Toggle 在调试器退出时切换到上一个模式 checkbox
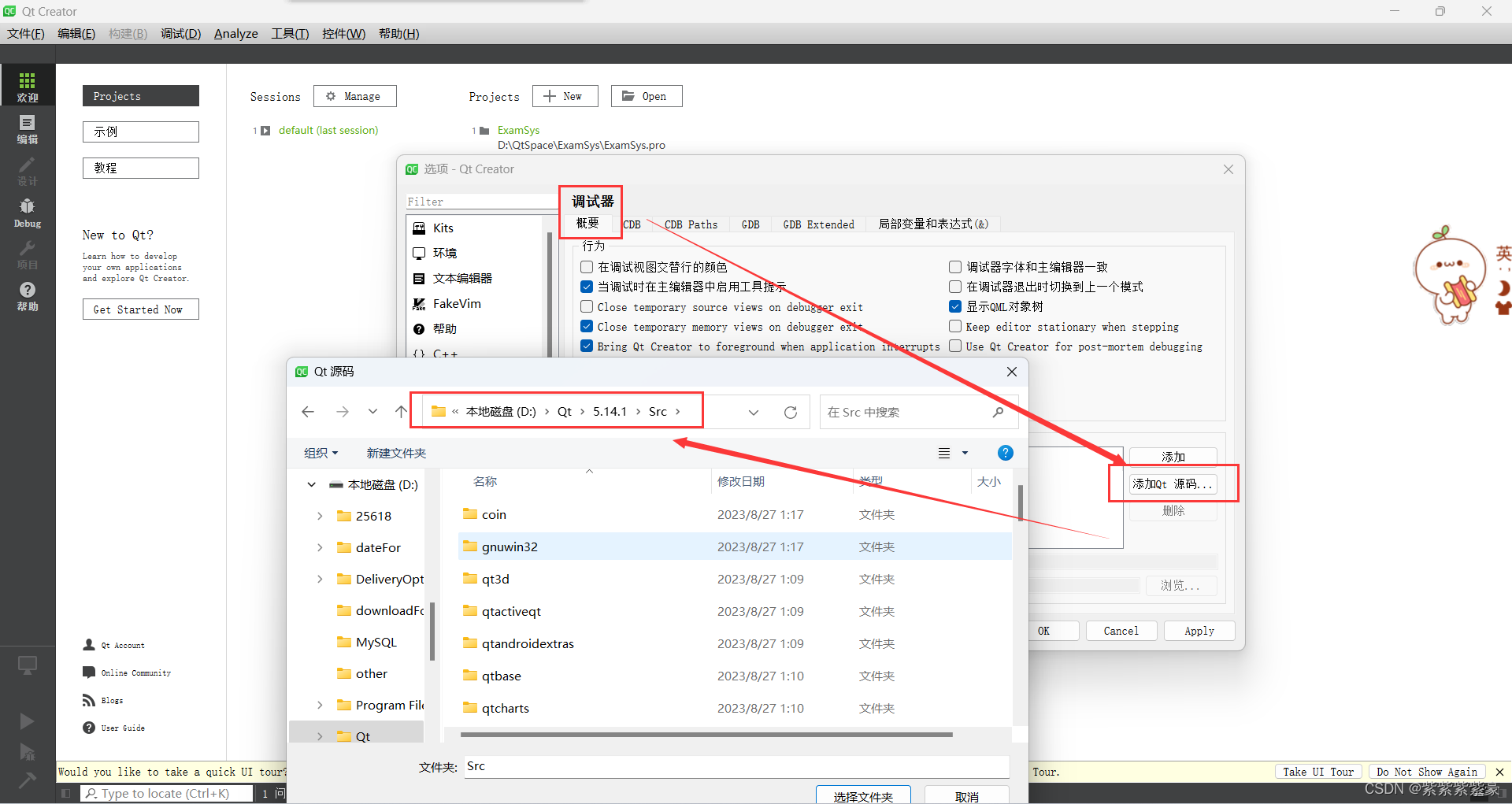This screenshot has width=1512, height=804. [955, 287]
